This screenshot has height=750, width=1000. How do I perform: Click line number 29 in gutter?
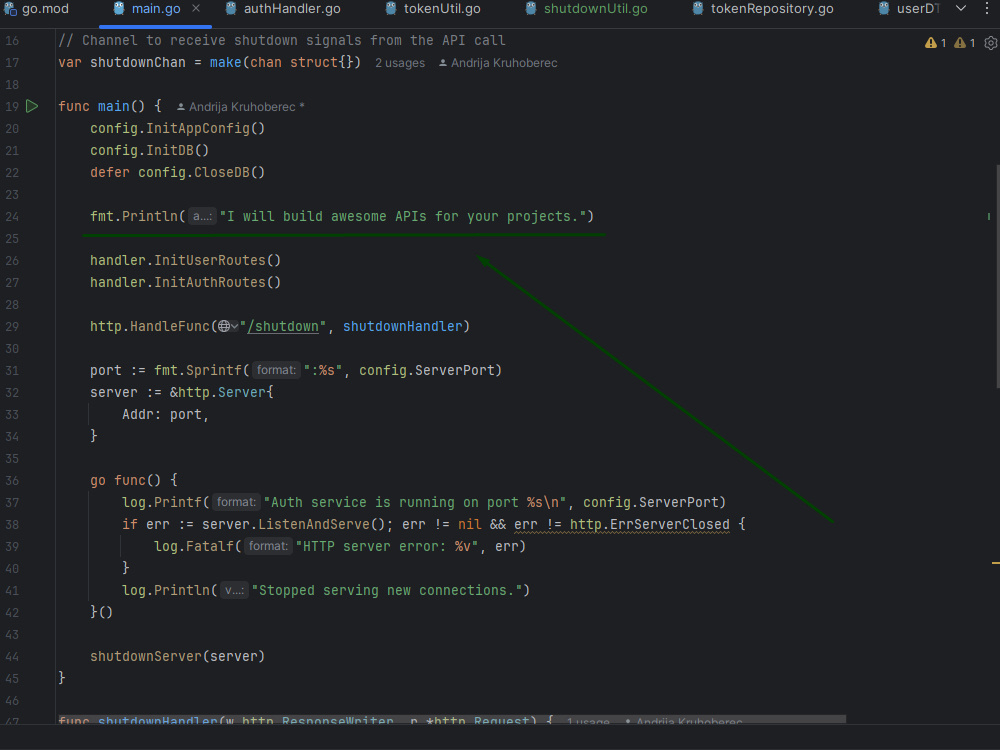[12, 327]
